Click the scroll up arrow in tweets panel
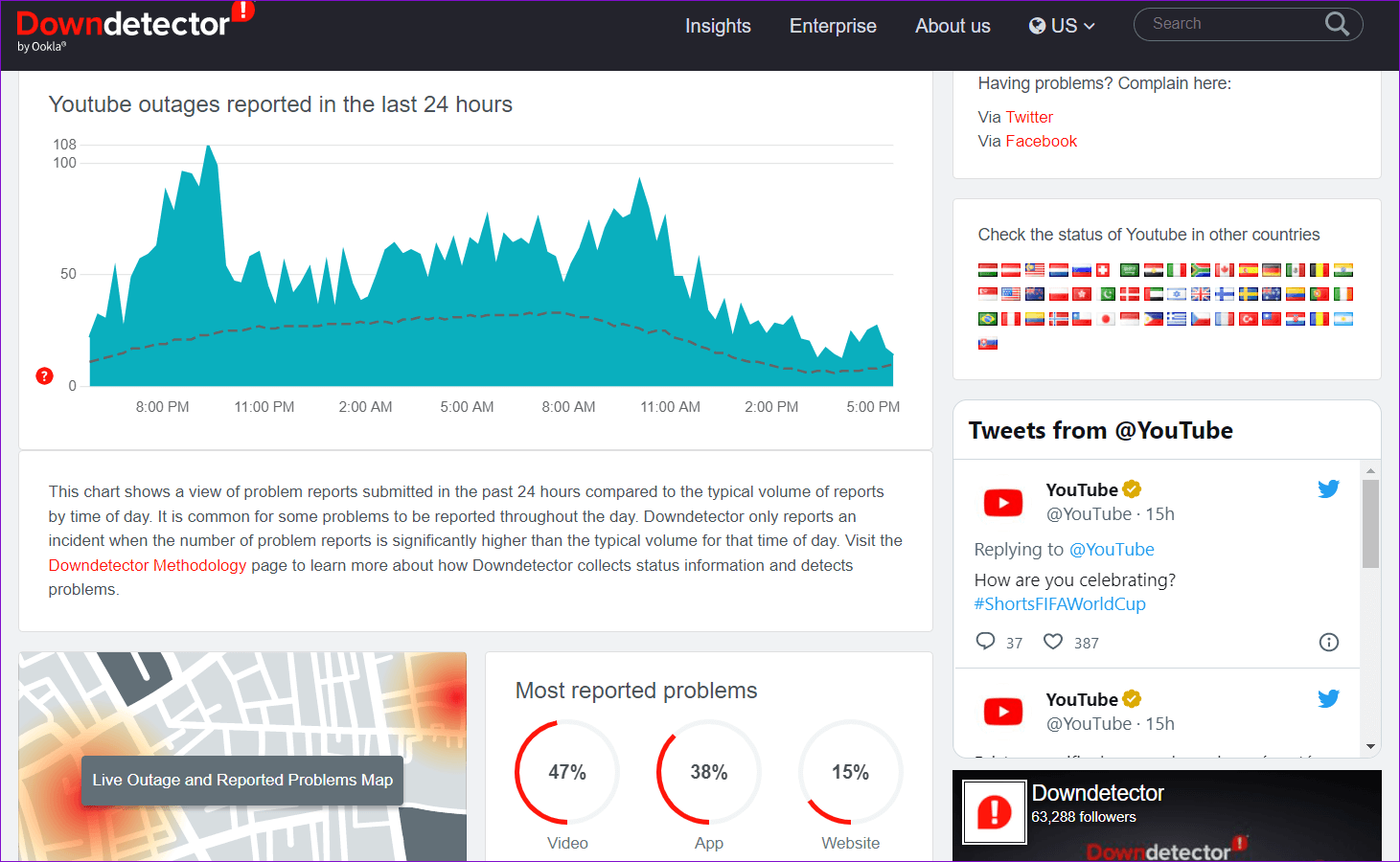 pyautogui.click(x=1370, y=470)
